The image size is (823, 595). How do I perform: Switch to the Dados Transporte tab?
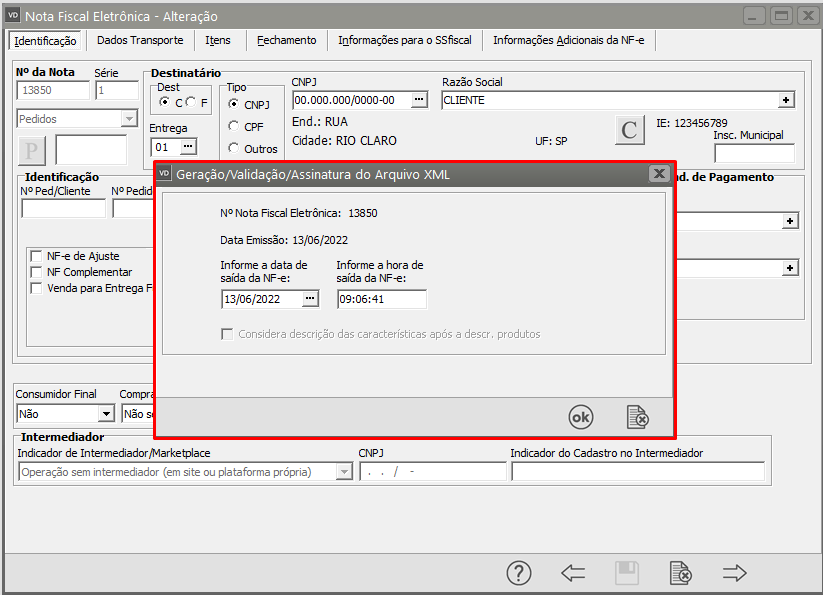click(140, 40)
